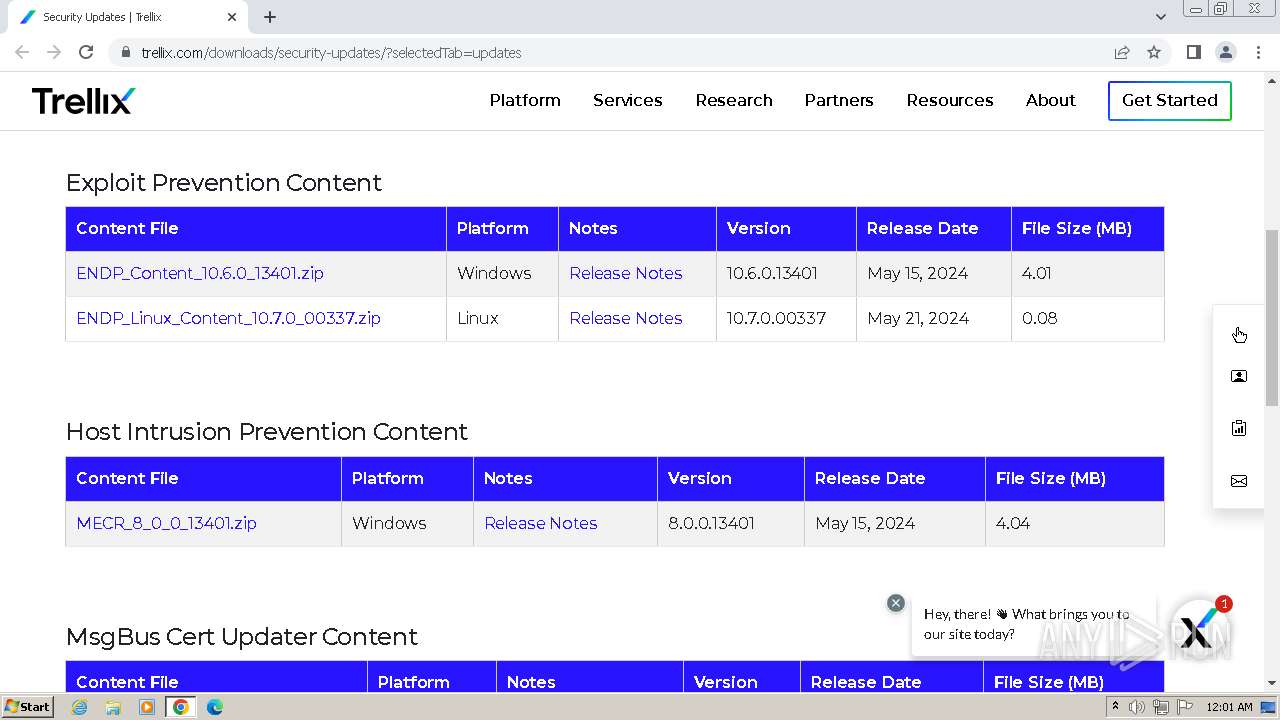Open the Research menu
The width and height of the screenshot is (1280, 720).
(x=734, y=100)
